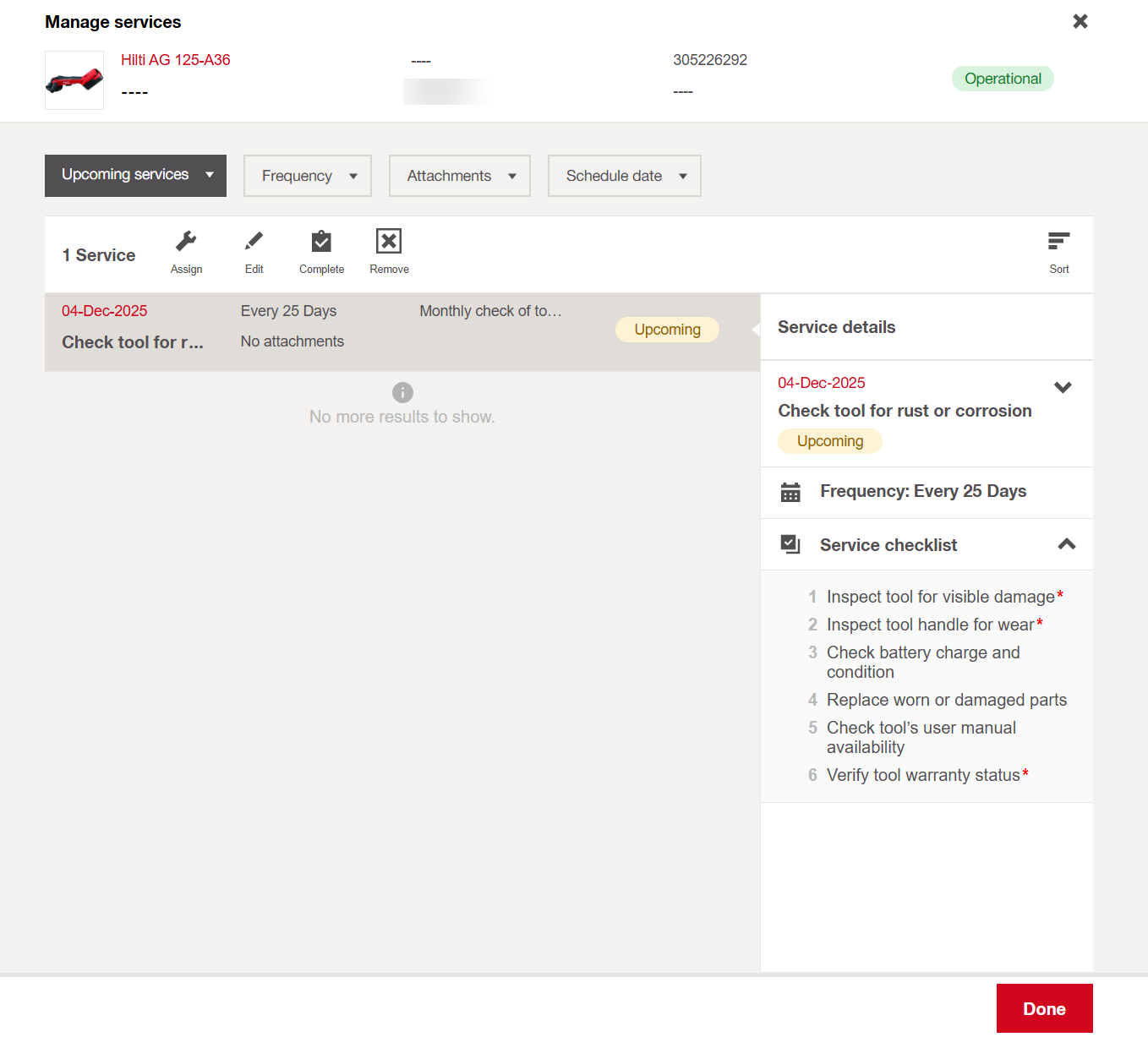
Task: Click the Operational status badge
Action: pos(1002,79)
